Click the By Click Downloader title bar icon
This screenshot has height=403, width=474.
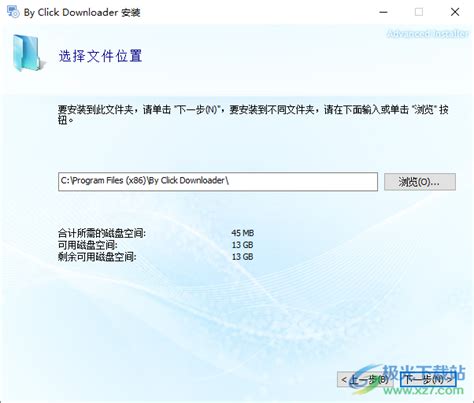pos(13,12)
